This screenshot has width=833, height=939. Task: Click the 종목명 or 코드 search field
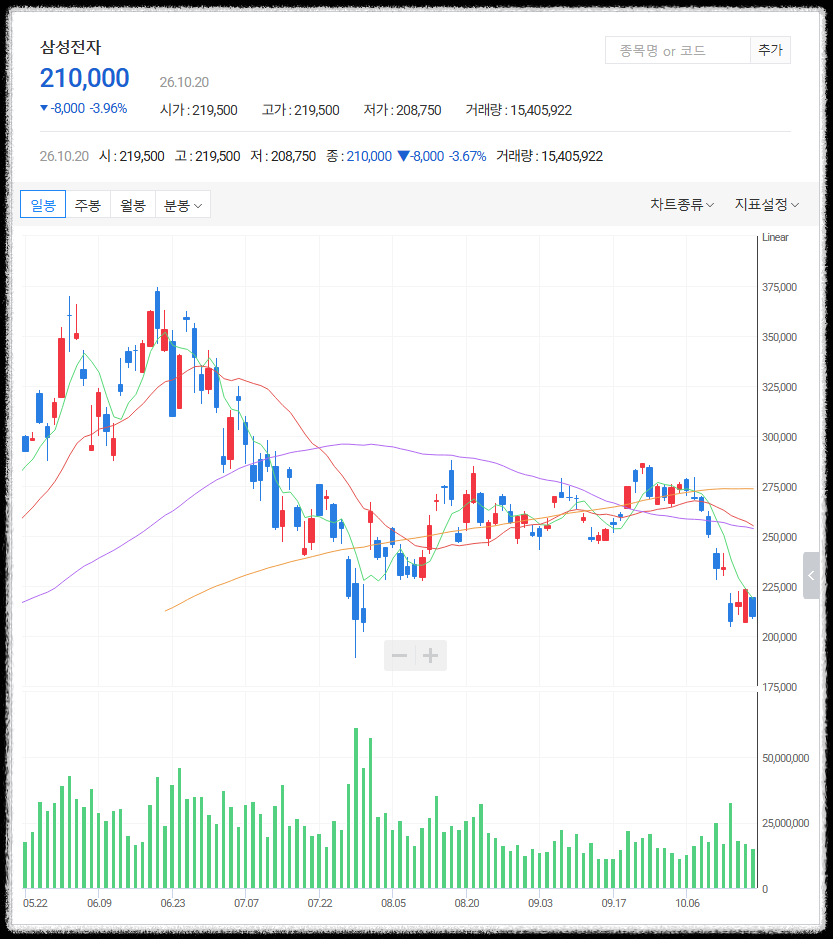pyautogui.click(x=678, y=50)
